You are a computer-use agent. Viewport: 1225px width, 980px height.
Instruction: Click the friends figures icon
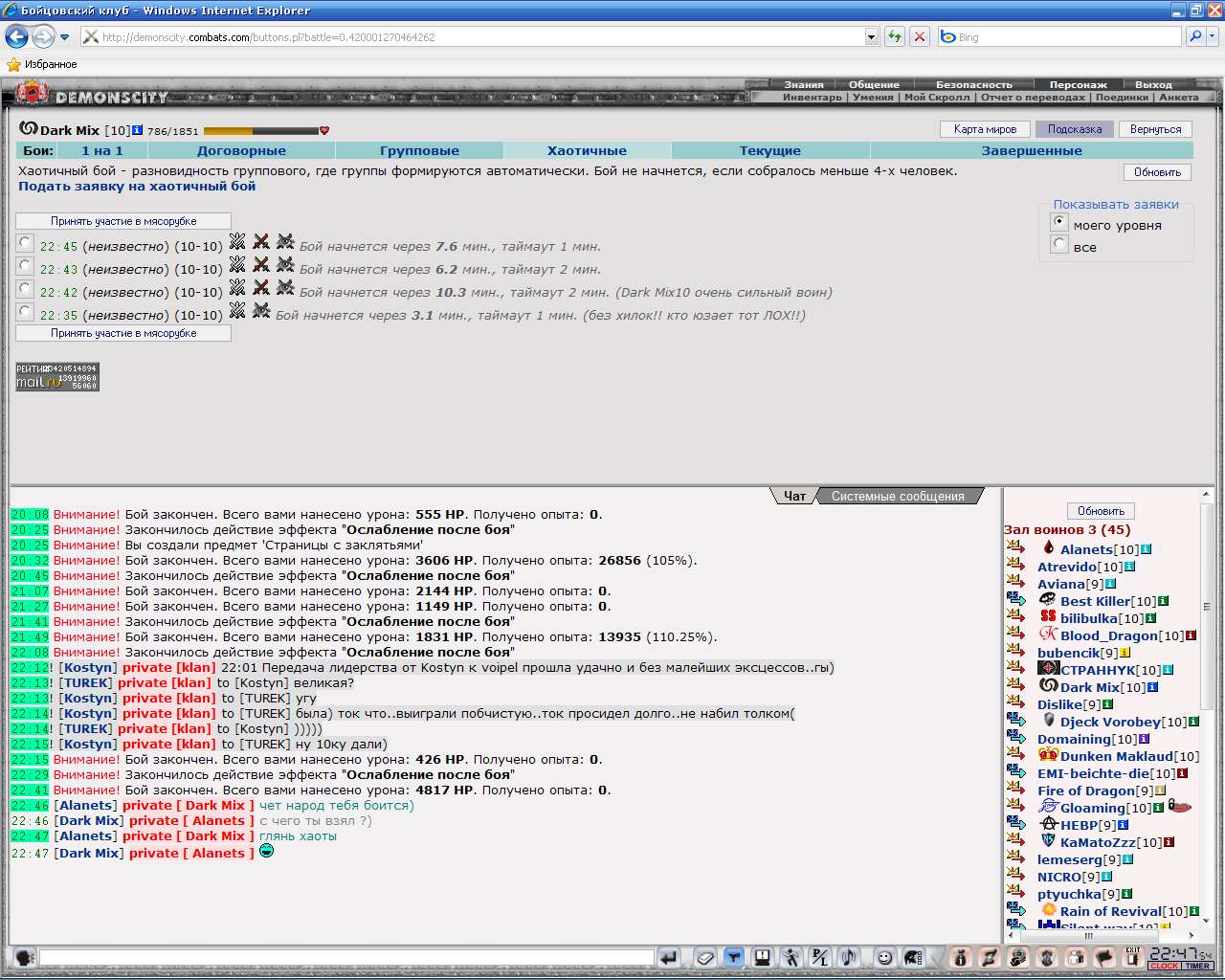1076,956
